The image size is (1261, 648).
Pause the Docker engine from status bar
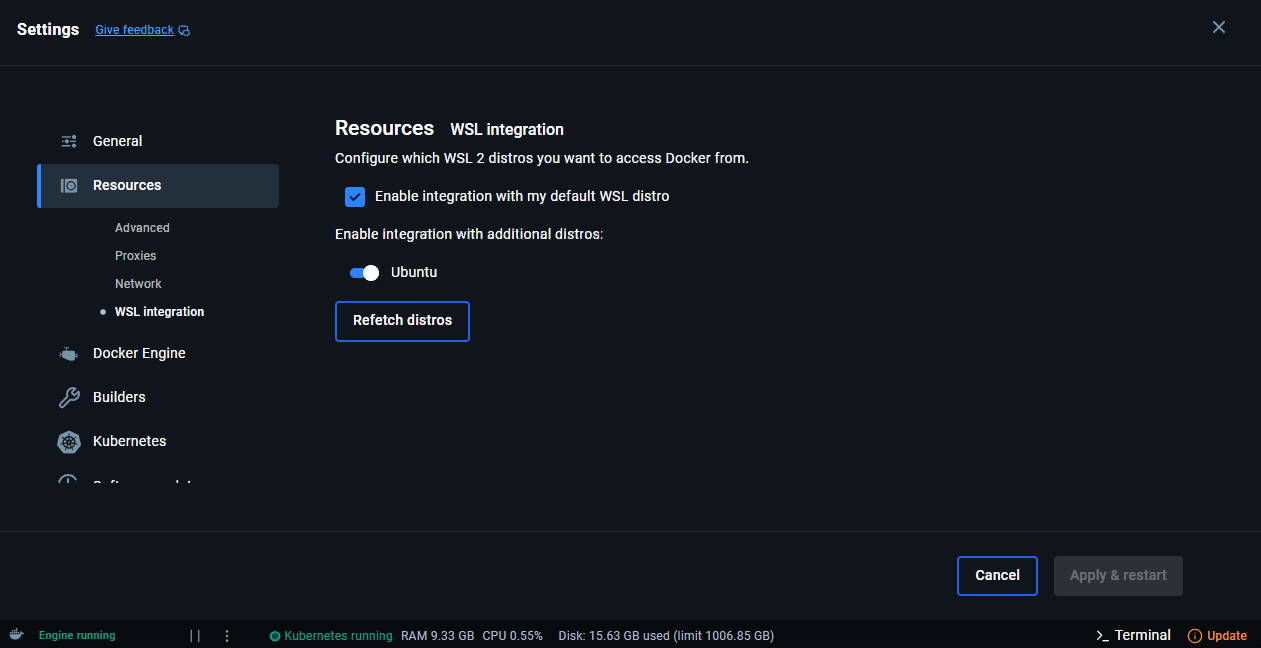(195, 635)
